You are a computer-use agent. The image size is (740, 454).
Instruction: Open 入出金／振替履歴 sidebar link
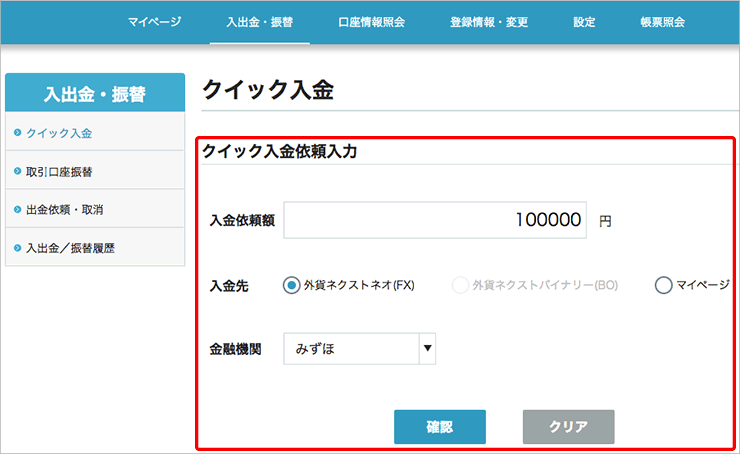70,247
